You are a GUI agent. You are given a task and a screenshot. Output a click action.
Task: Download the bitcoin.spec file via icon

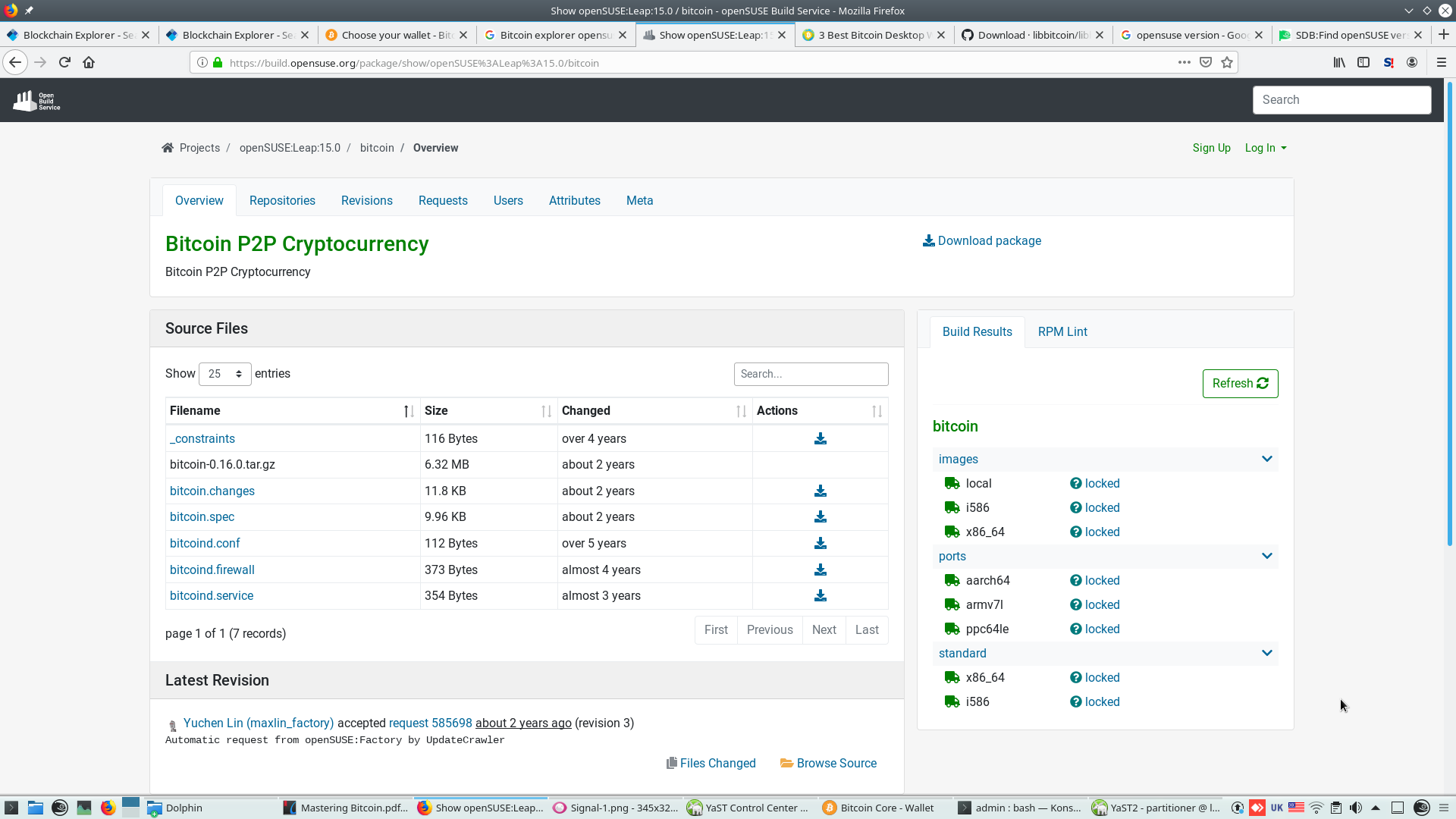pos(820,517)
